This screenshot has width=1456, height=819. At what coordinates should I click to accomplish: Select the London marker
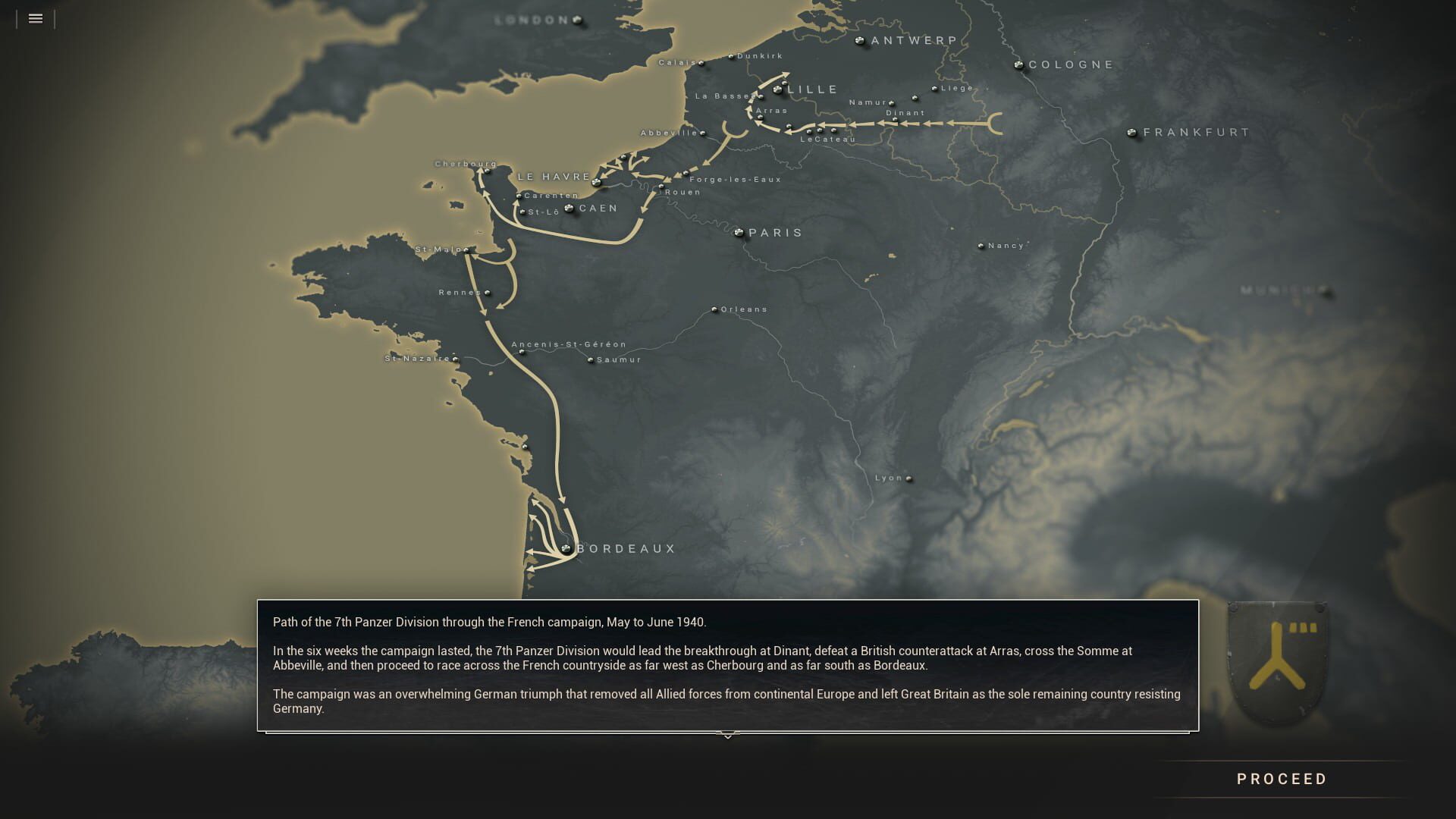pyautogui.click(x=575, y=19)
